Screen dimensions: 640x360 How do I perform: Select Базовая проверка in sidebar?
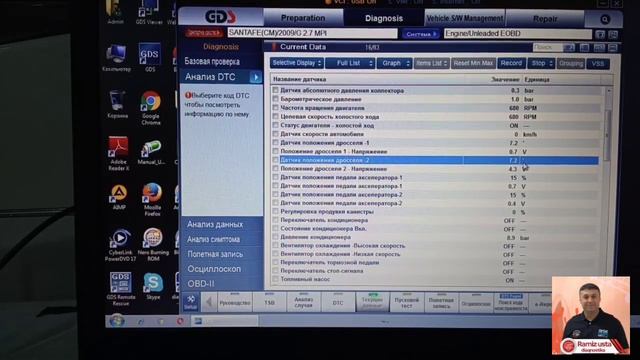tap(212, 62)
